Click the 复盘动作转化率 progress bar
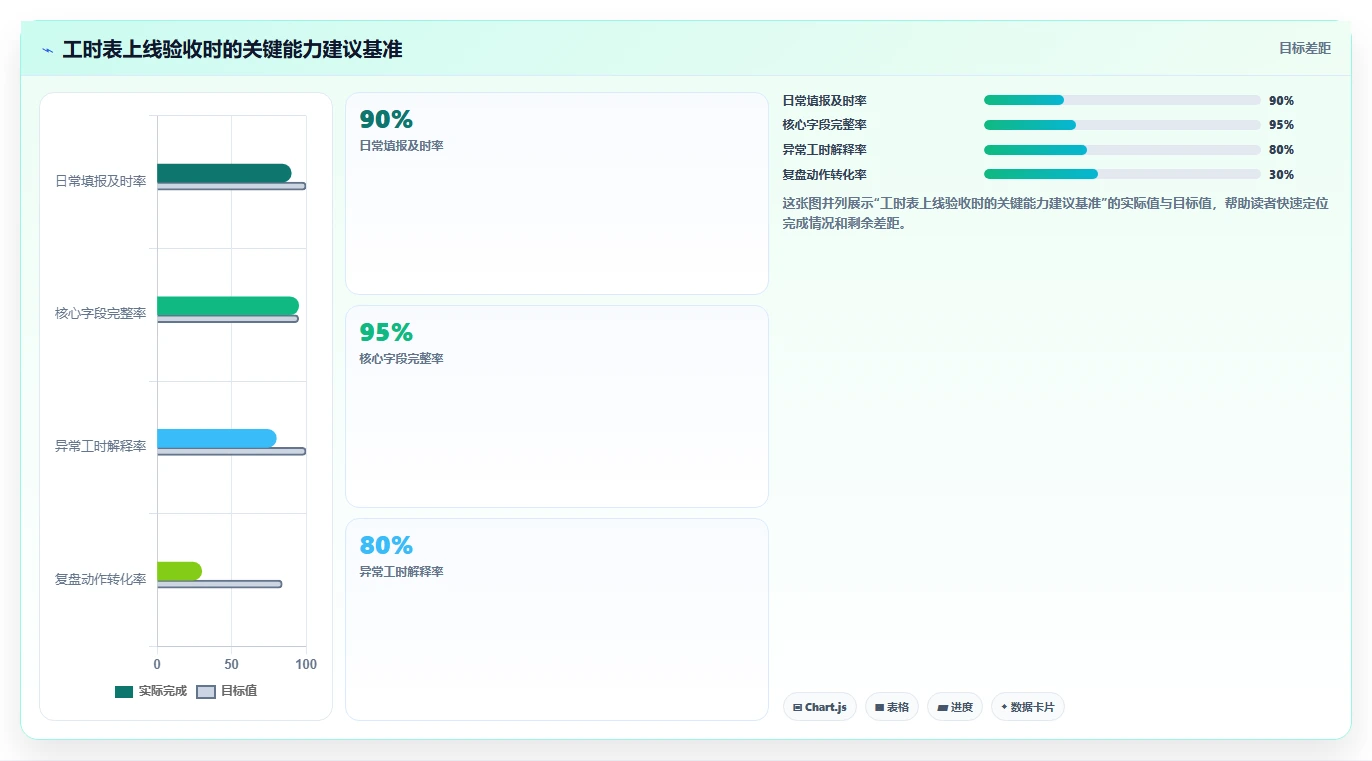Image resolution: width=1372 pixels, height=761 pixels. pos(1122,174)
